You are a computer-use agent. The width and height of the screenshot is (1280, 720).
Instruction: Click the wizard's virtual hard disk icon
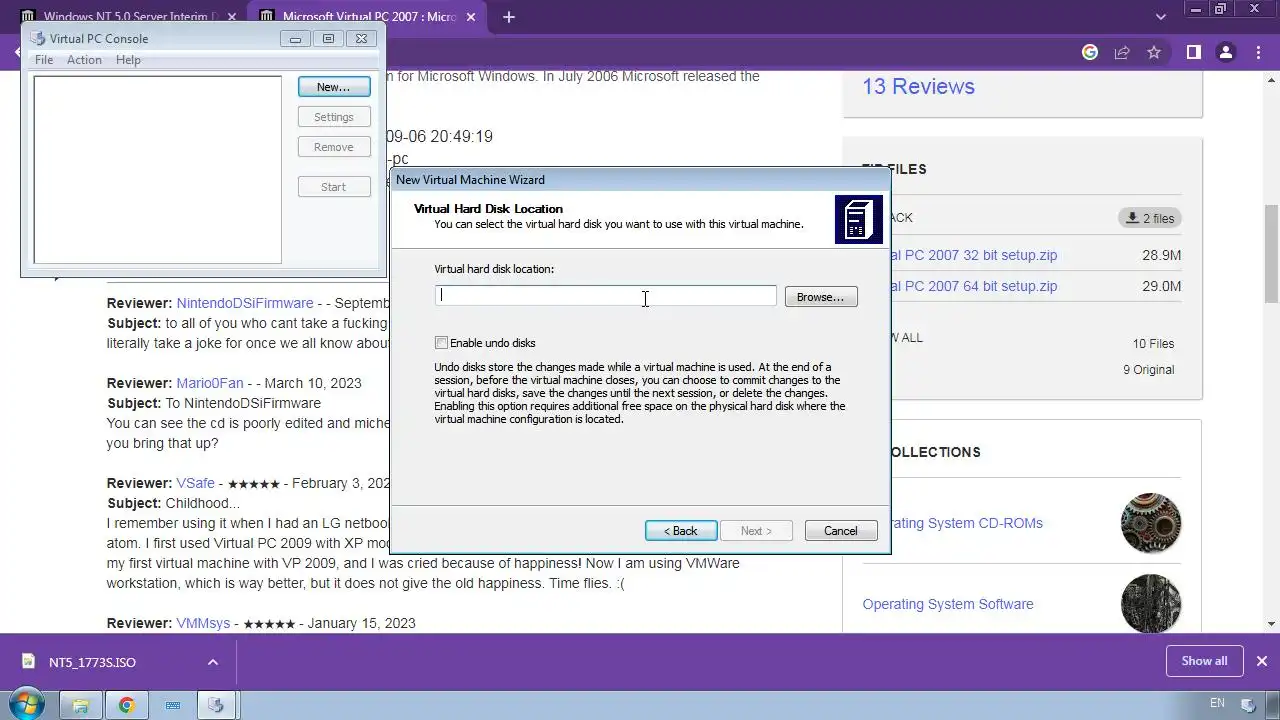[858, 219]
